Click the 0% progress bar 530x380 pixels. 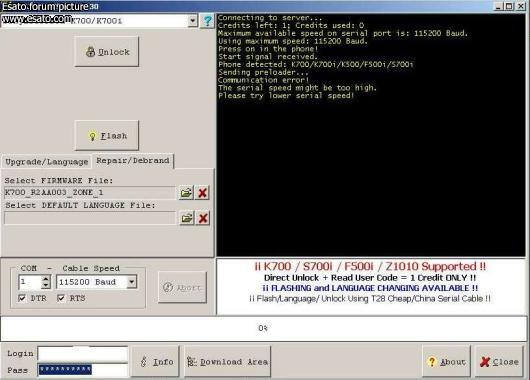264,328
